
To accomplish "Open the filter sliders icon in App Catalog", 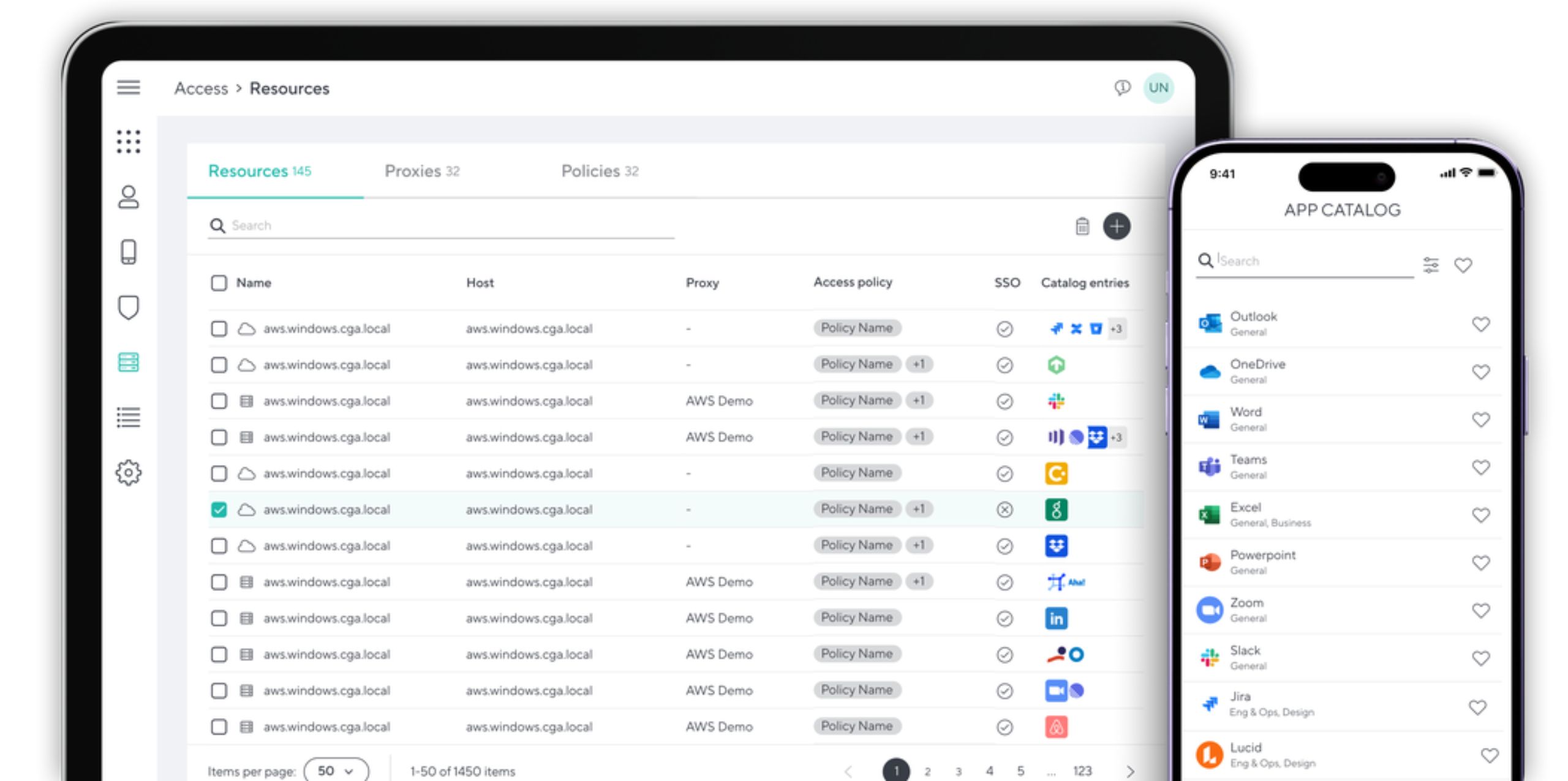I will pyautogui.click(x=1431, y=265).
